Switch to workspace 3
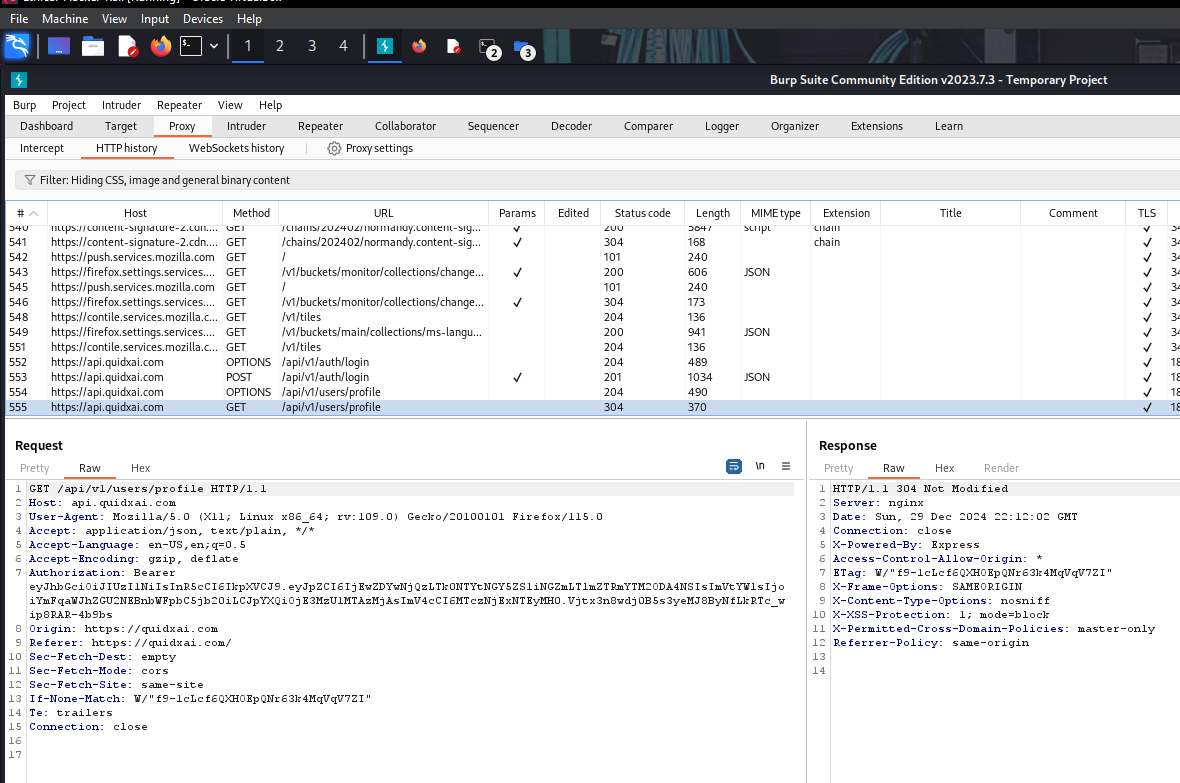 click(312, 46)
